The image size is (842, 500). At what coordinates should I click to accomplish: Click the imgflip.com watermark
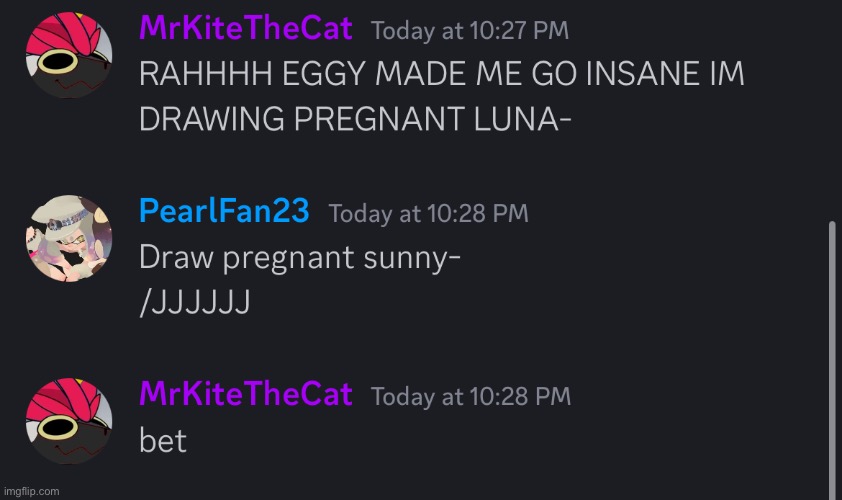point(31,491)
